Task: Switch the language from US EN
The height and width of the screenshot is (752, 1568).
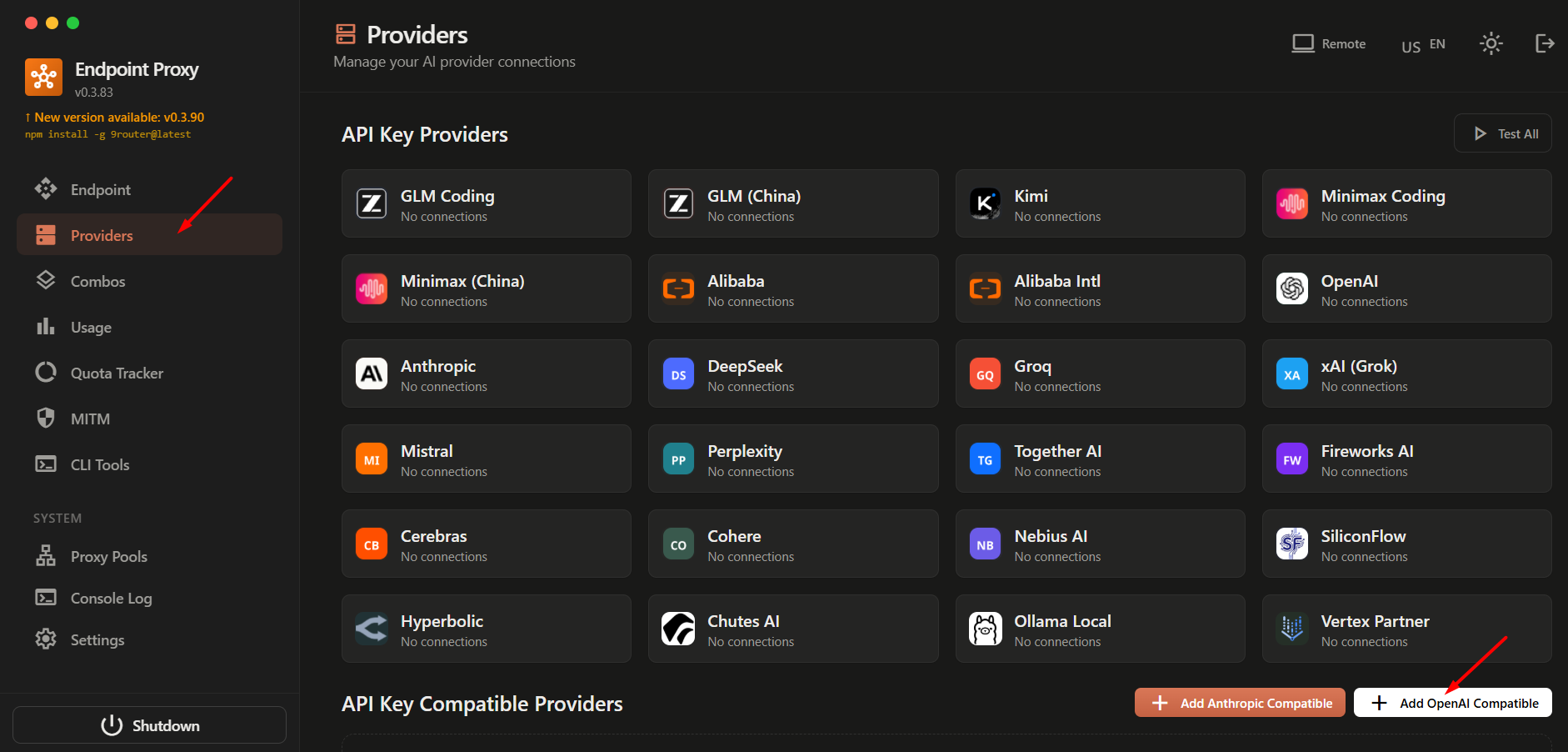Action: point(1421,45)
